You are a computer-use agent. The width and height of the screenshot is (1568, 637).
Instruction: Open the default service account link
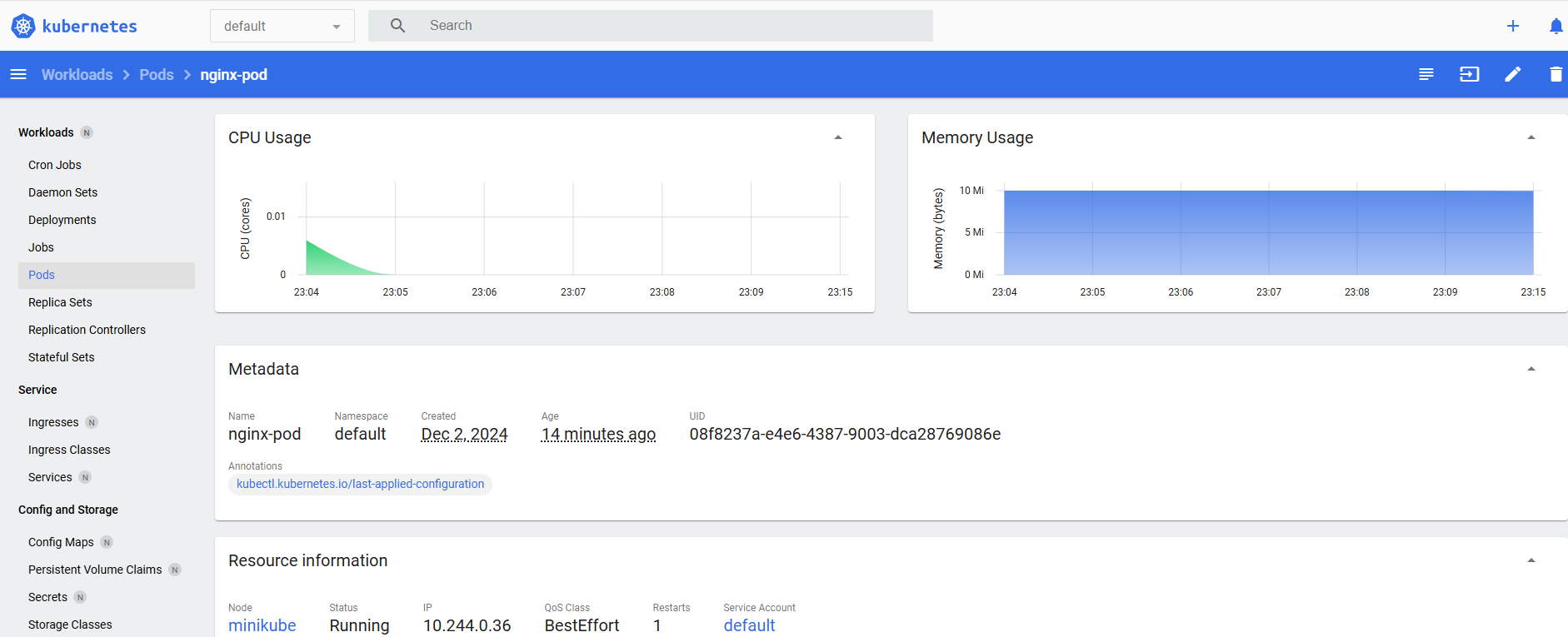tap(749, 625)
